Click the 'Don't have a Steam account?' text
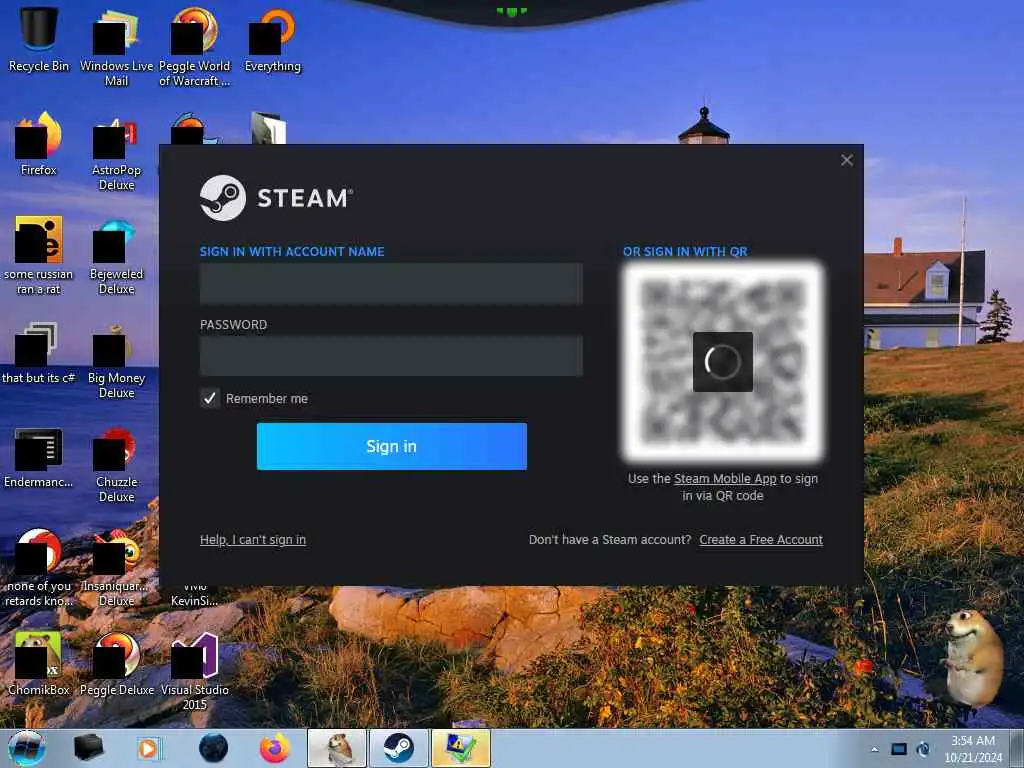Screen dimensions: 1024x768 [610, 539]
